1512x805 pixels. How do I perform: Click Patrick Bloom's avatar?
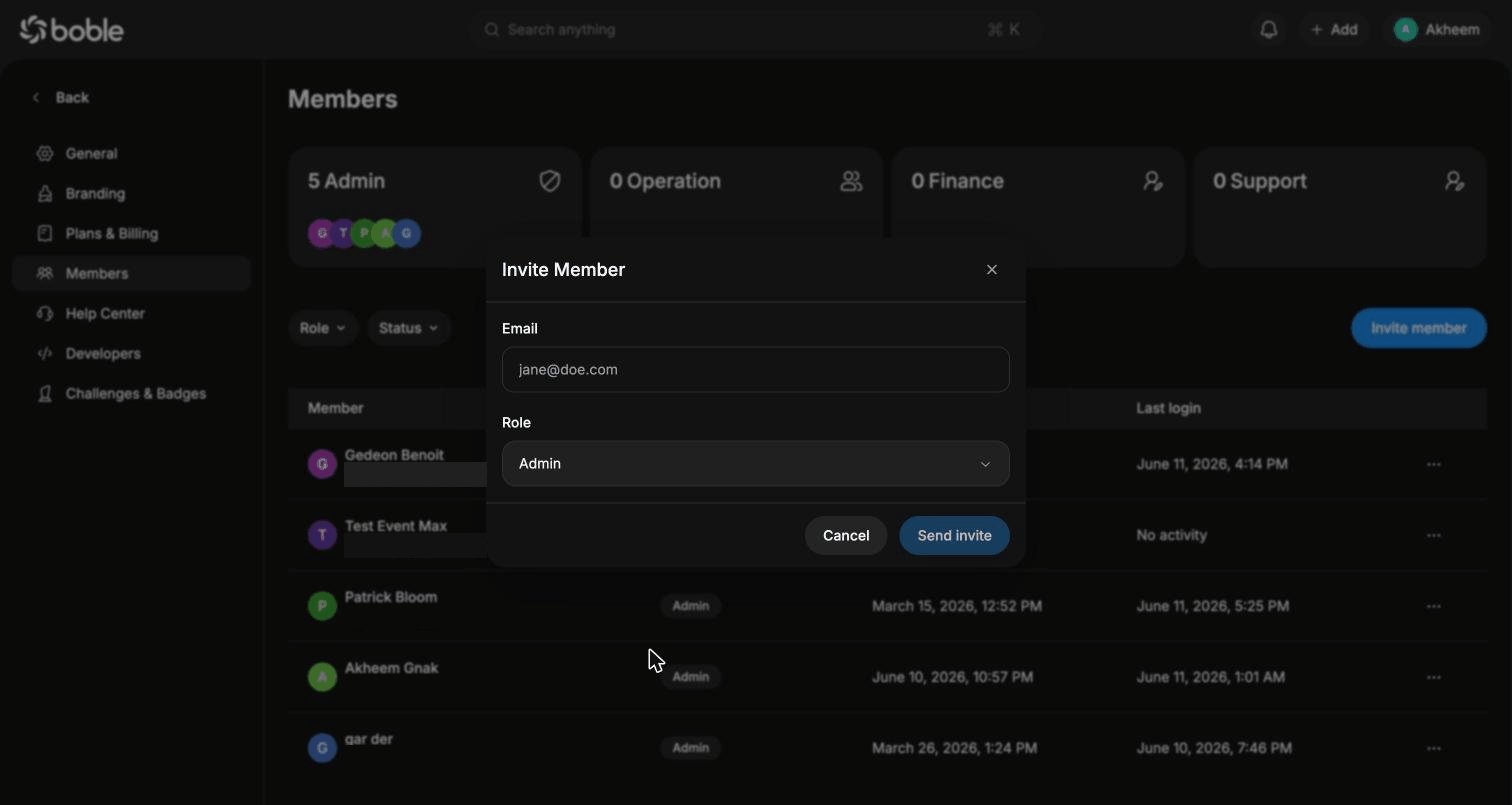point(322,606)
